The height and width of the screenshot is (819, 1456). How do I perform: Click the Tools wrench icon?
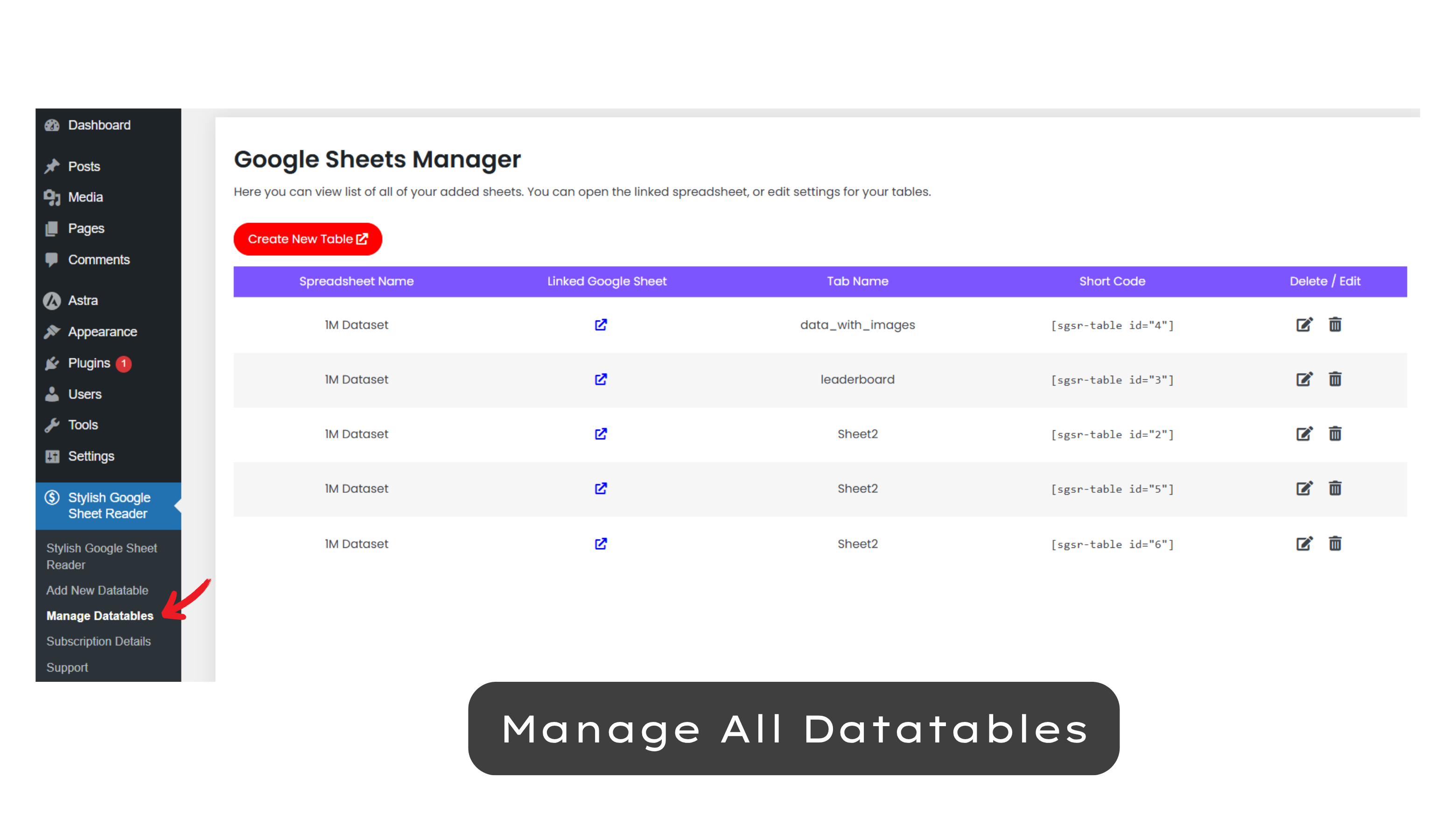pyautogui.click(x=52, y=425)
